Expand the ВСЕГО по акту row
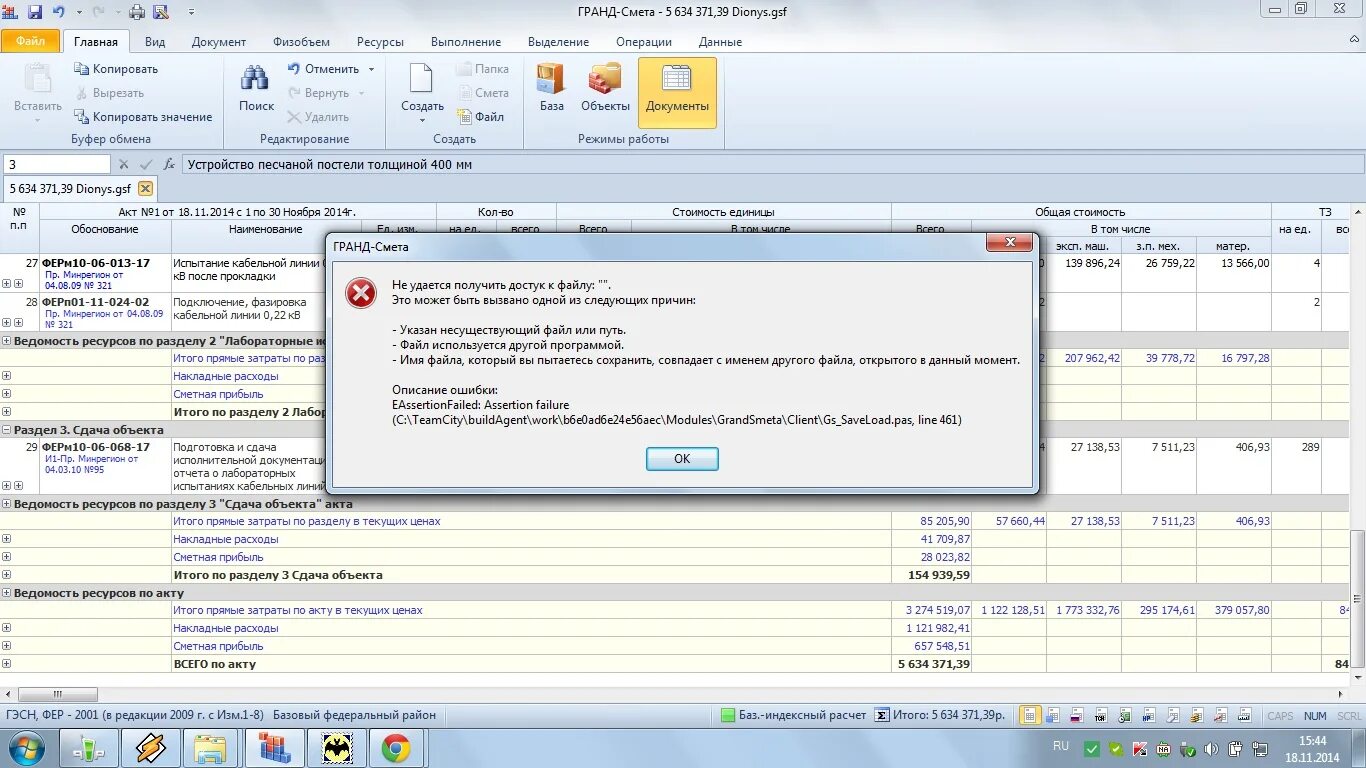Viewport: 1366px width, 768px height. (x=7, y=664)
